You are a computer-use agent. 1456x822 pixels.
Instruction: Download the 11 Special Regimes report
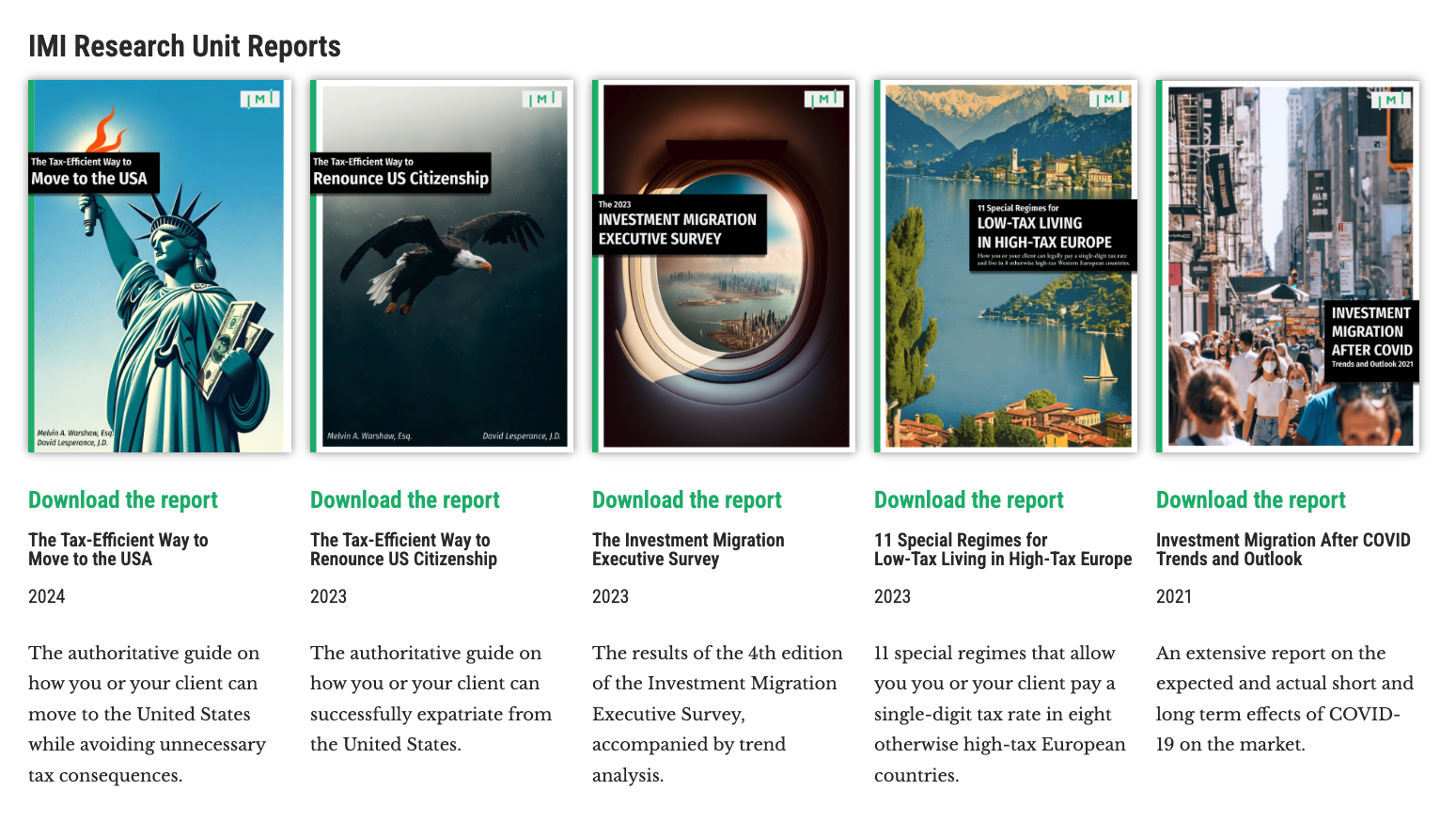tap(969, 500)
